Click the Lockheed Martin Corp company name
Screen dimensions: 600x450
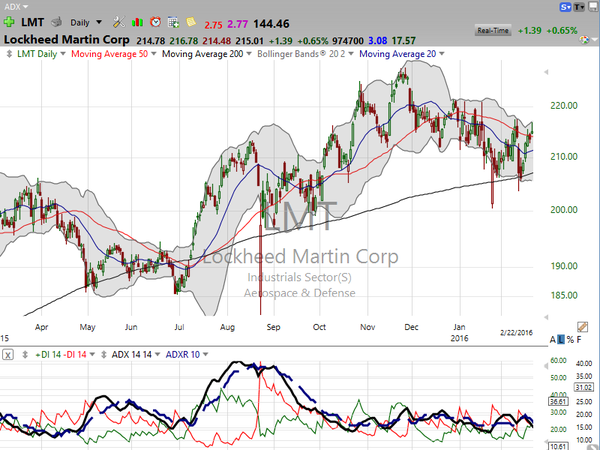(67, 40)
